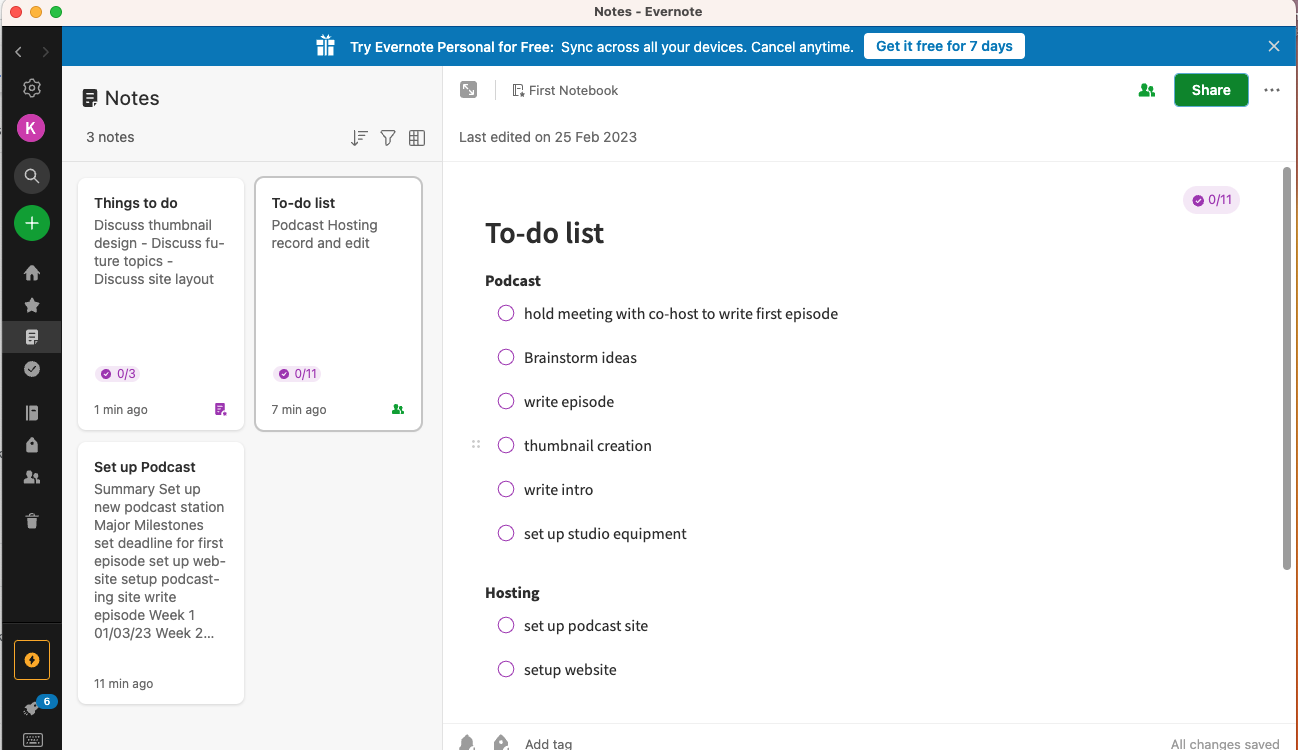Open keyboard shortcuts icon at sidebar bottom

pyautogui.click(x=32, y=740)
